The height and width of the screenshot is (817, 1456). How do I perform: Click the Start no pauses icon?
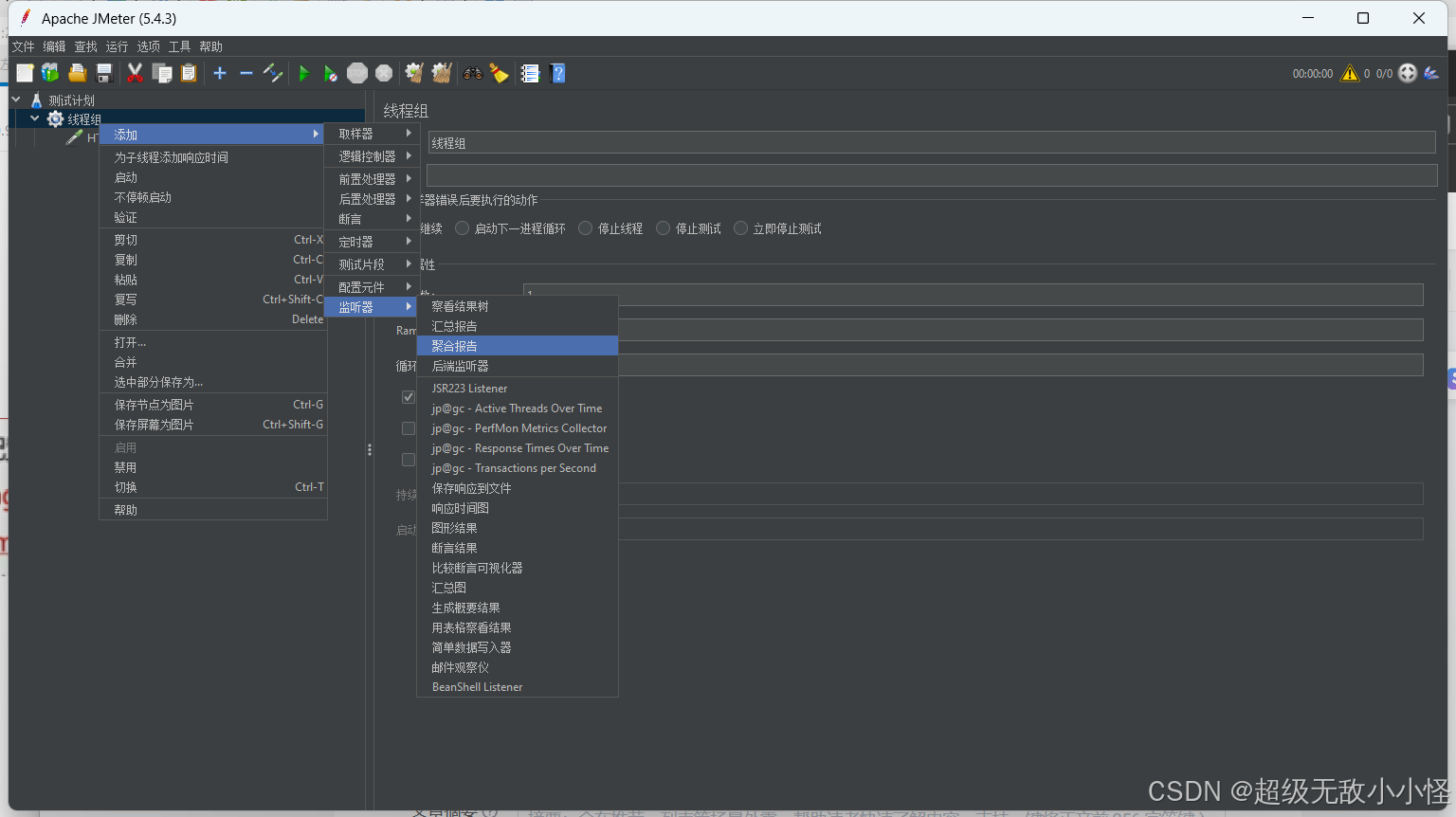[330, 73]
